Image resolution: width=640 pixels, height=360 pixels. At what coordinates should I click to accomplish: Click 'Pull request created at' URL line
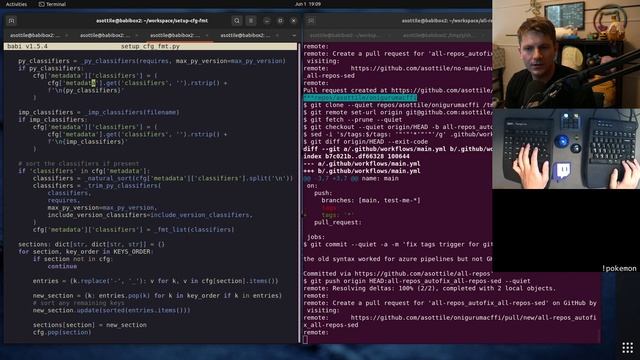click(398, 90)
